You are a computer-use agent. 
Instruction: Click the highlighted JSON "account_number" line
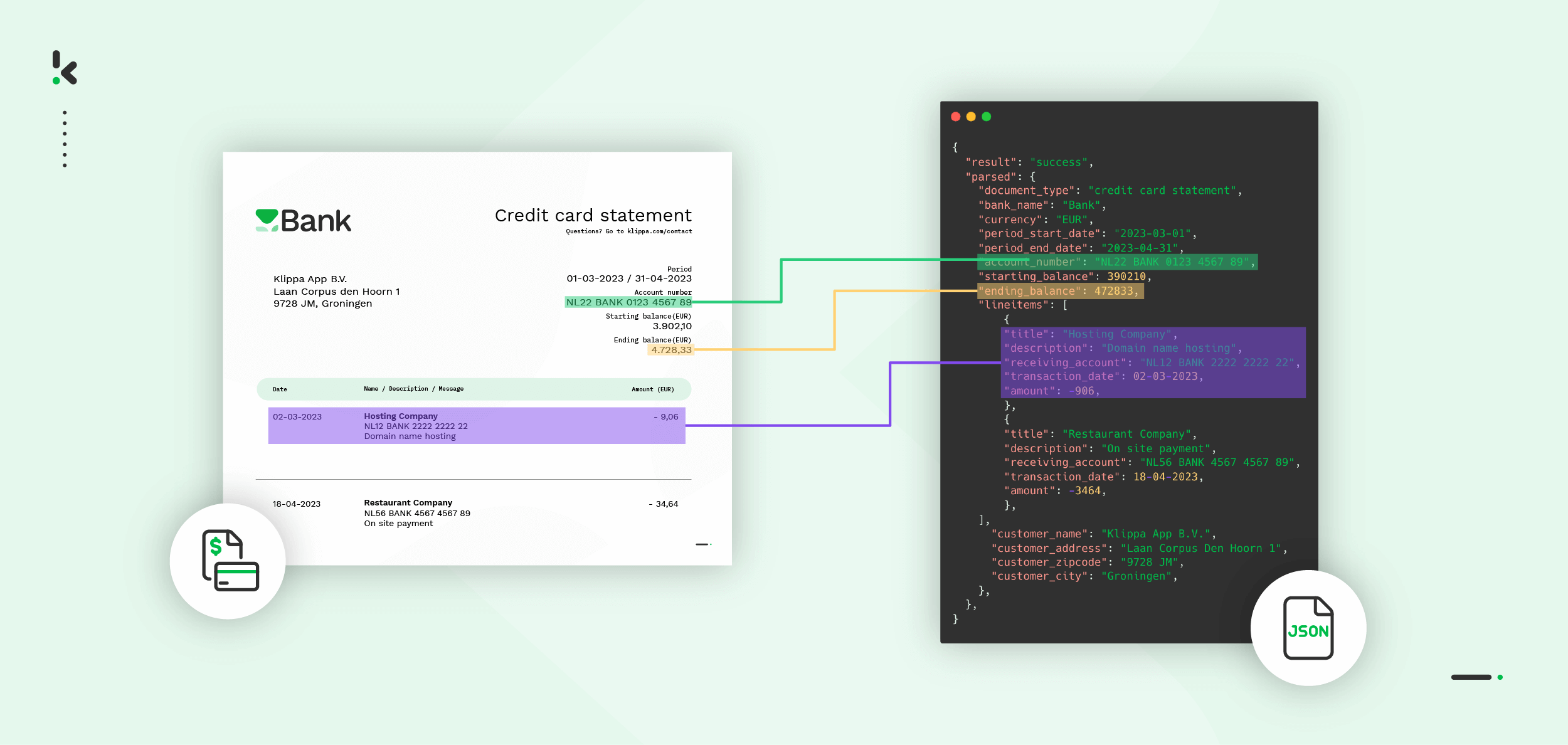tap(1118, 262)
